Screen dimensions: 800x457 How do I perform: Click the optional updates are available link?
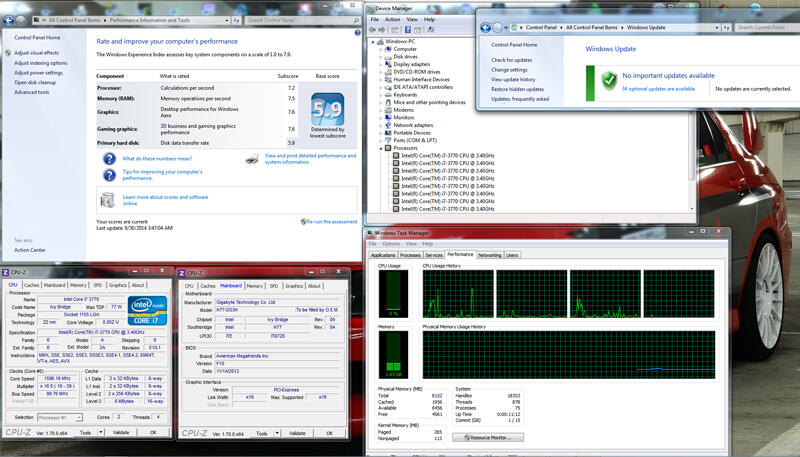tap(658, 89)
